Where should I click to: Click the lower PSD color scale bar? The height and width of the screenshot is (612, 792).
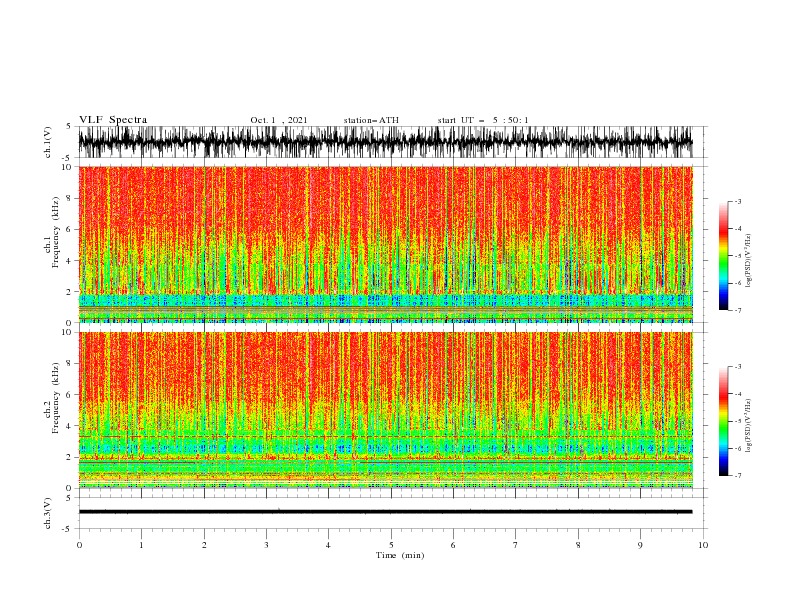coord(724,421)
